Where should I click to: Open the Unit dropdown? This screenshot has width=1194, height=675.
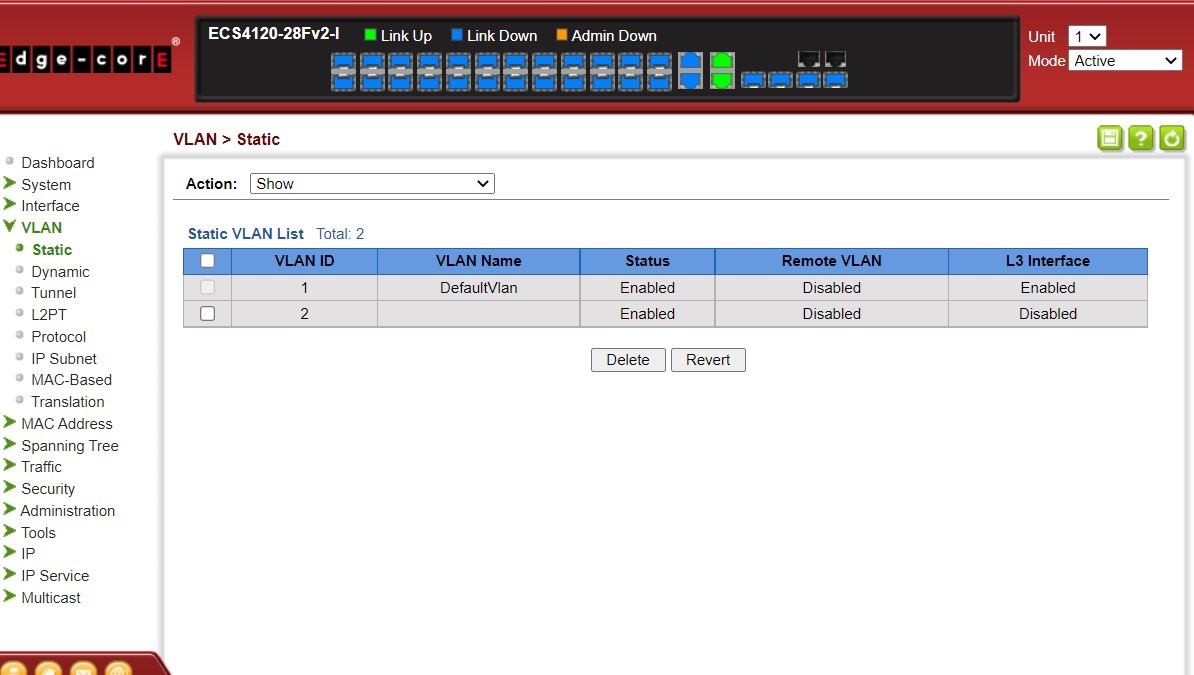click(1087, 36)
